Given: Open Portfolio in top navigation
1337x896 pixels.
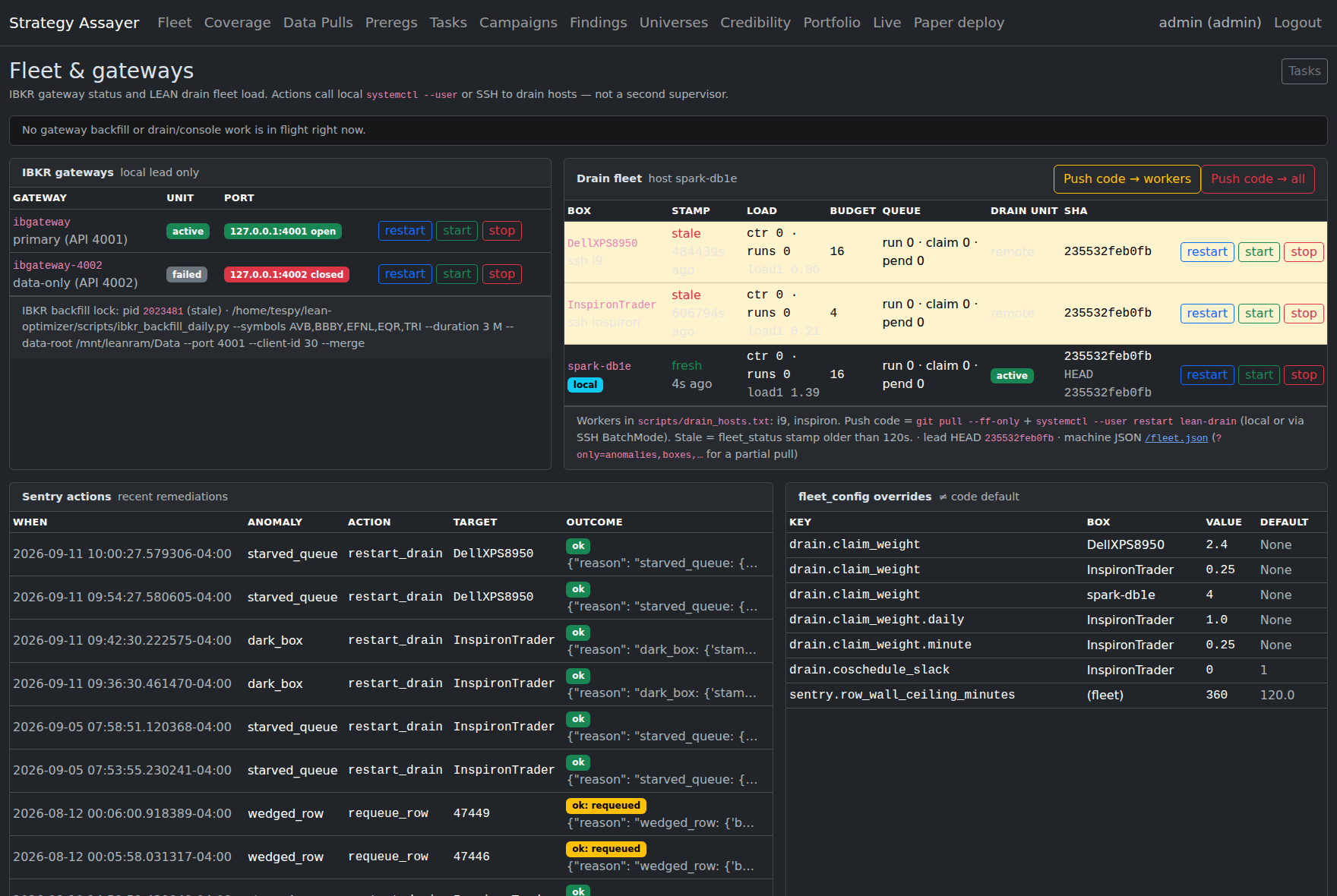Looking at the screenshot, I should click(x=832, y=23).
